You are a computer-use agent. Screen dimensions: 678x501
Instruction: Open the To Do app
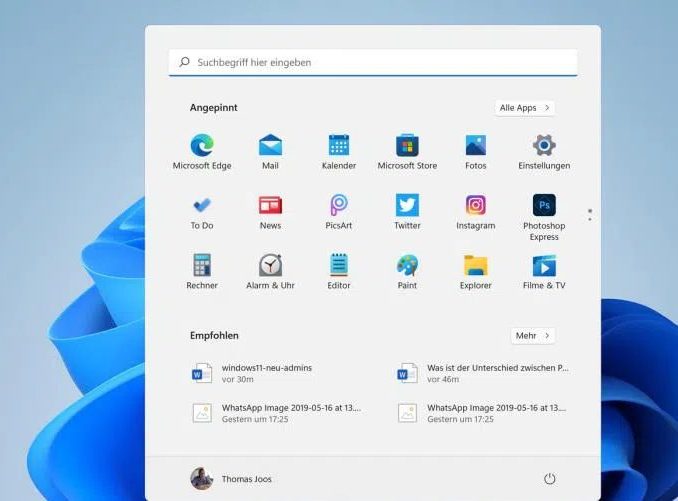coord(202,212)
